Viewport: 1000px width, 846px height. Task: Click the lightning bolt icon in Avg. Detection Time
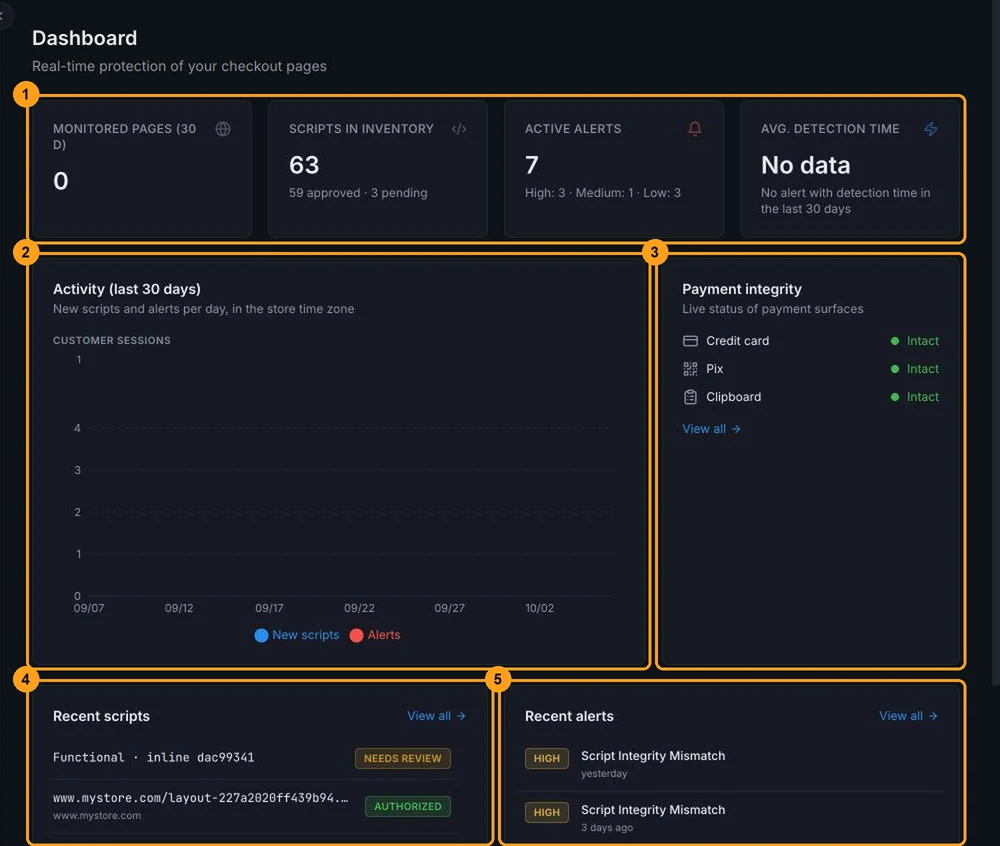click(930, 129)
